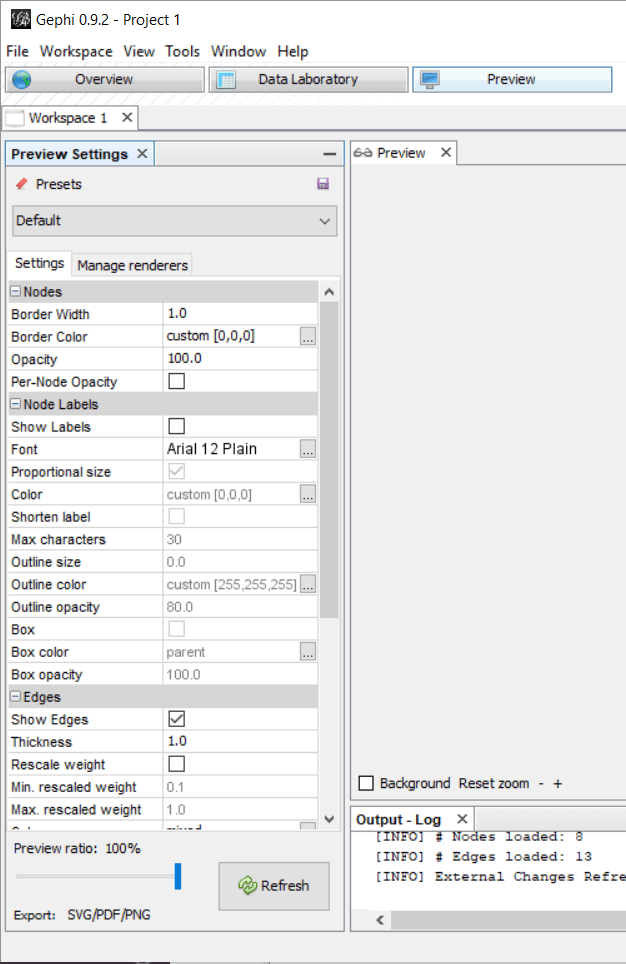Open the Border Color ellipsis picker
This screenshot has width=626, height=964.
(308, 337)
